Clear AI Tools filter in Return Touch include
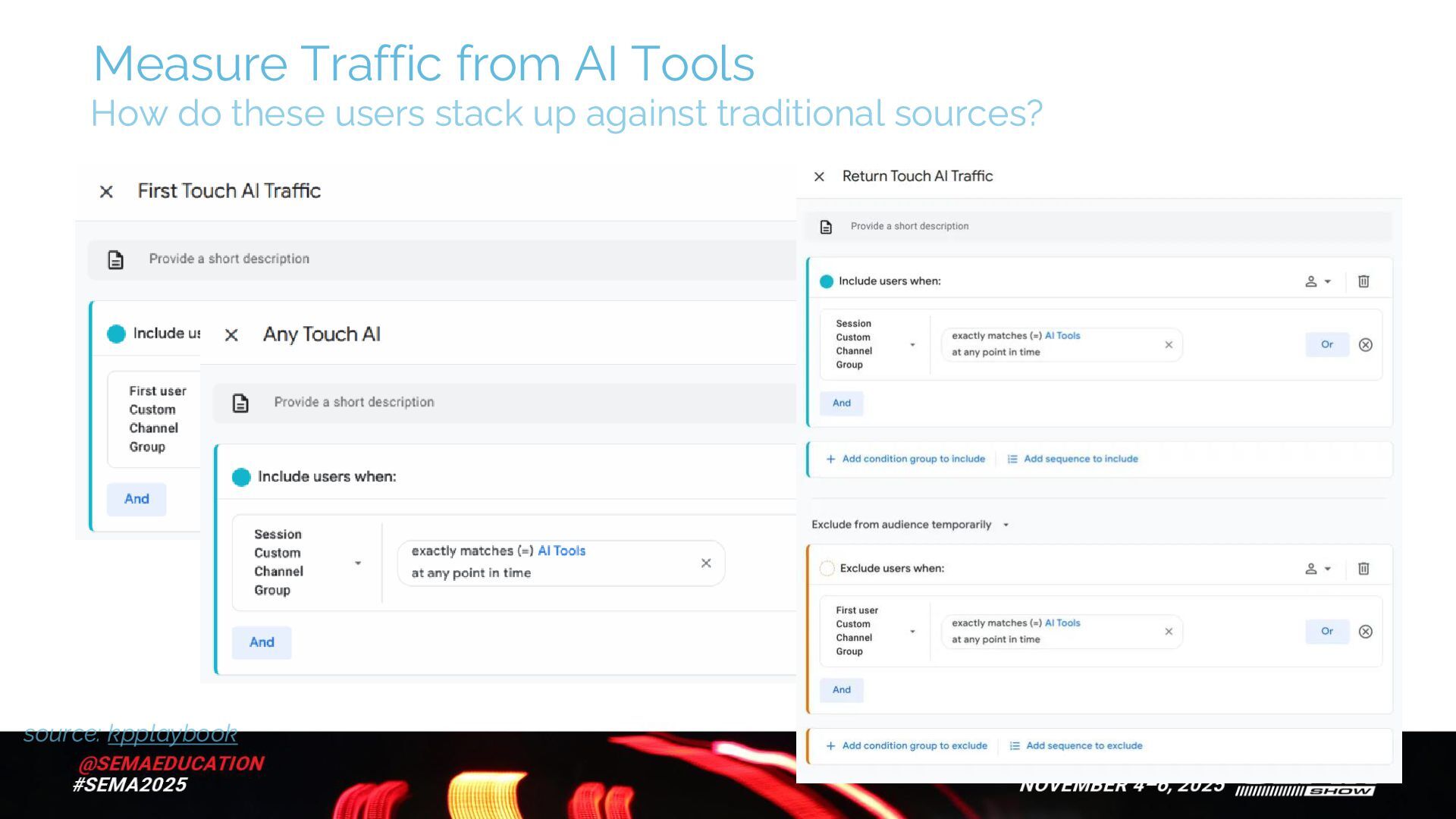 1168,345
